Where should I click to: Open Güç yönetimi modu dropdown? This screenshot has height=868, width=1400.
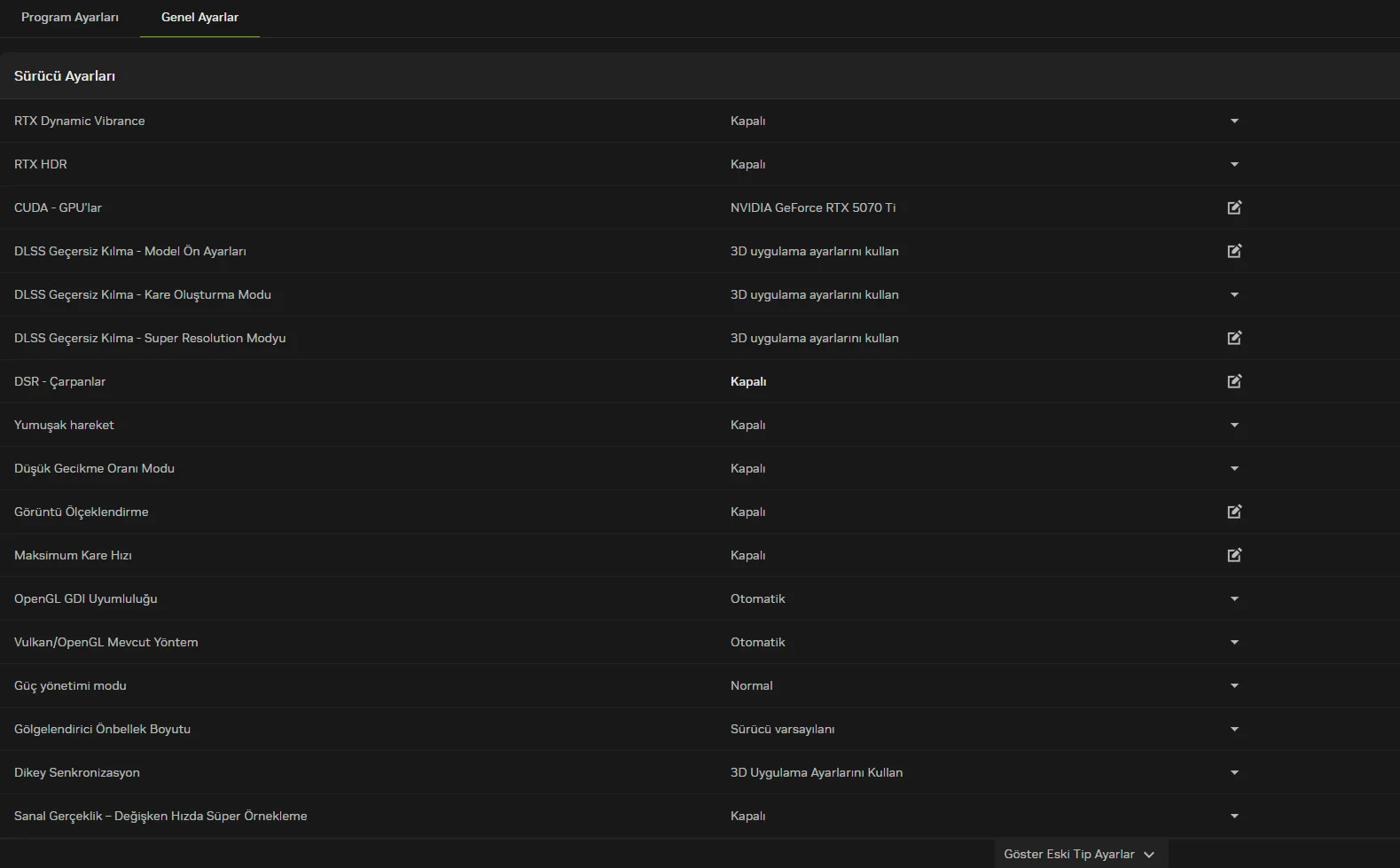1234,685
